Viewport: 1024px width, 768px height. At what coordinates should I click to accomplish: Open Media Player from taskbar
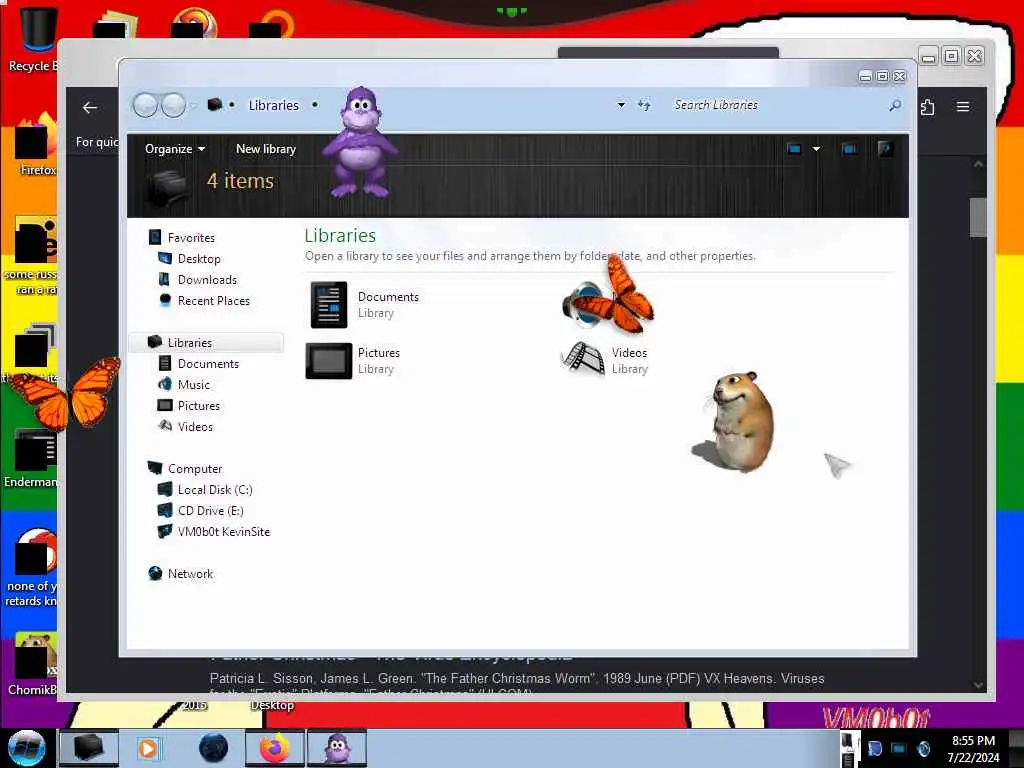148,748
